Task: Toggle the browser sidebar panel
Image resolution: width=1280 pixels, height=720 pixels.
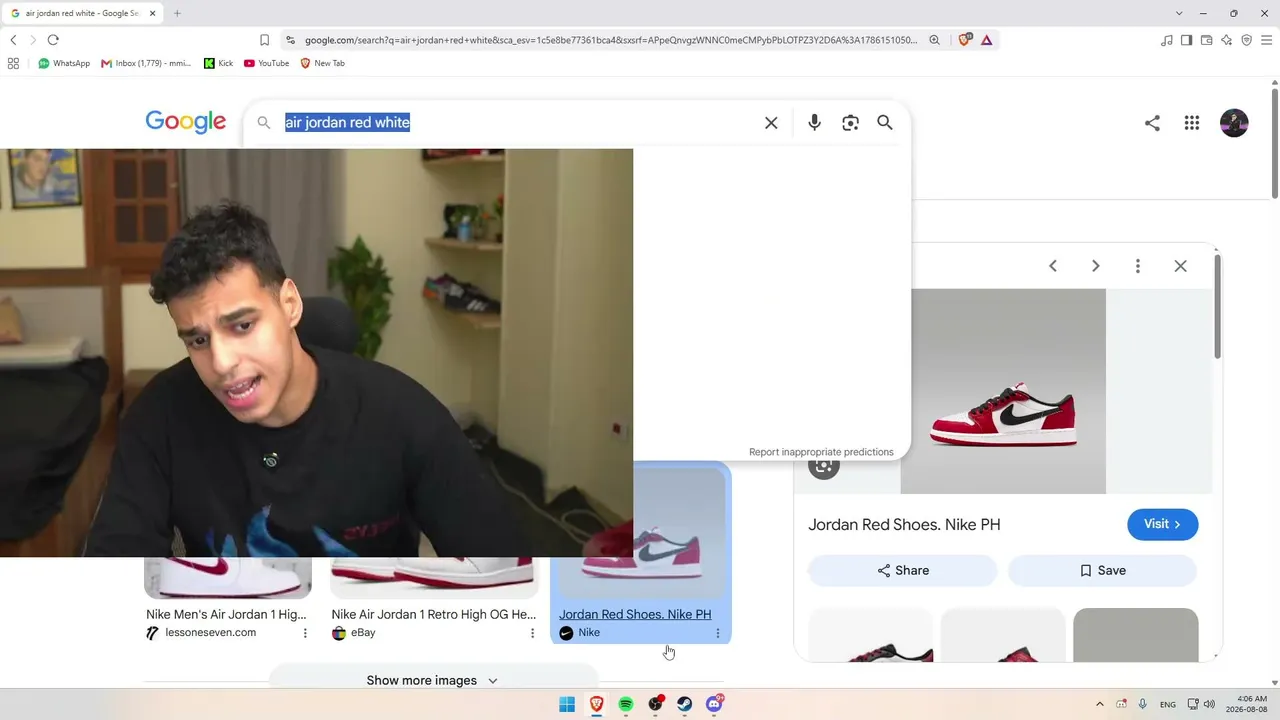Action: [1186, 40]
